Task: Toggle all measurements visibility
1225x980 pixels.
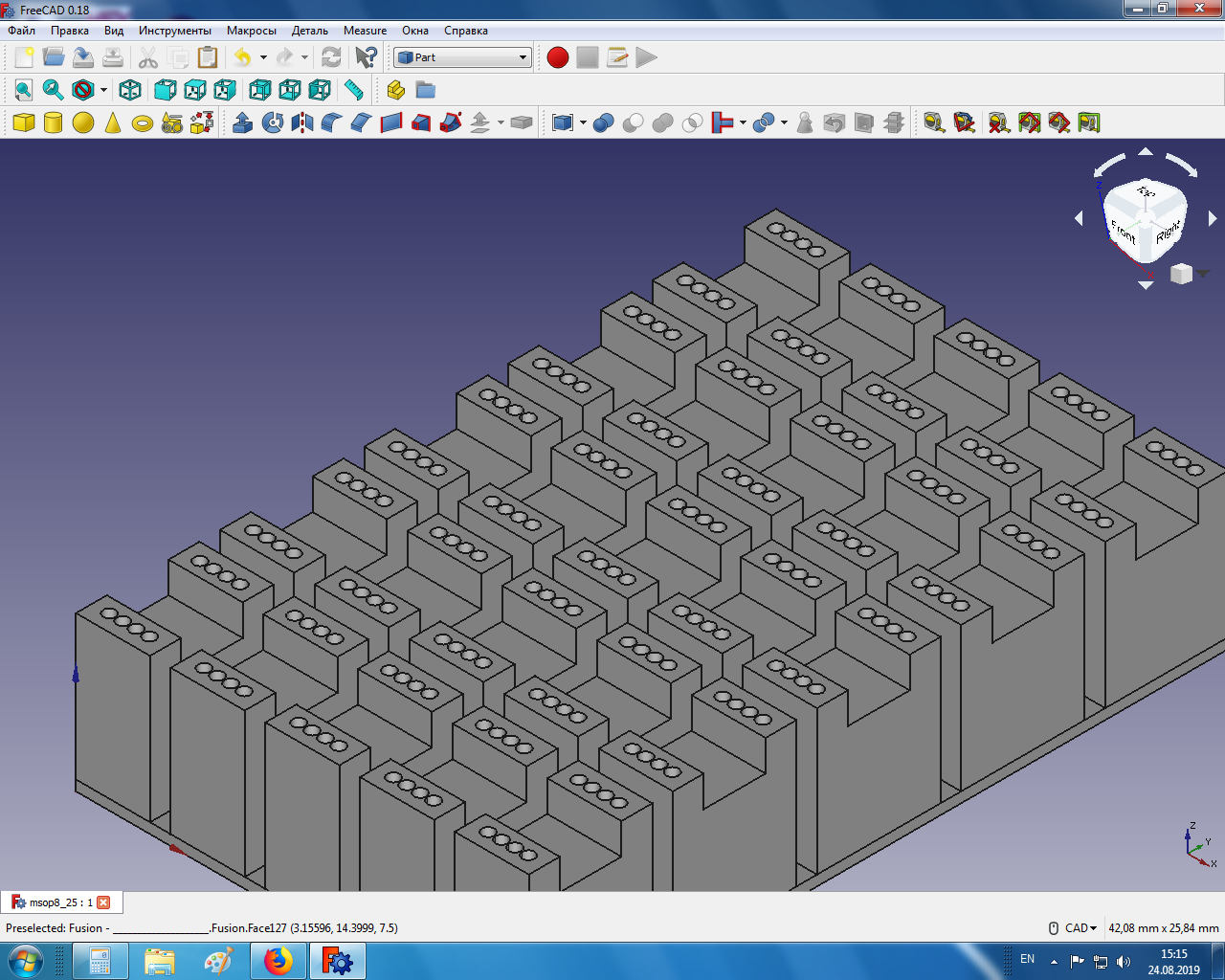Action: (1029, 122)
